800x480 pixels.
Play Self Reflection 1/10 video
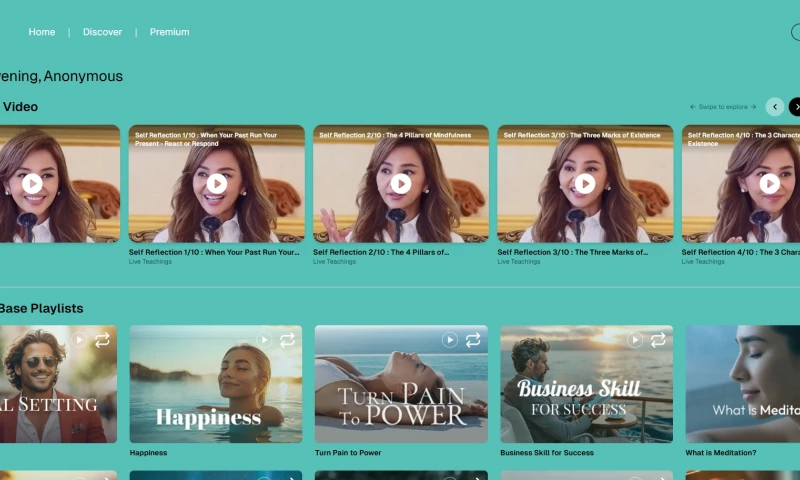point(217,184)
